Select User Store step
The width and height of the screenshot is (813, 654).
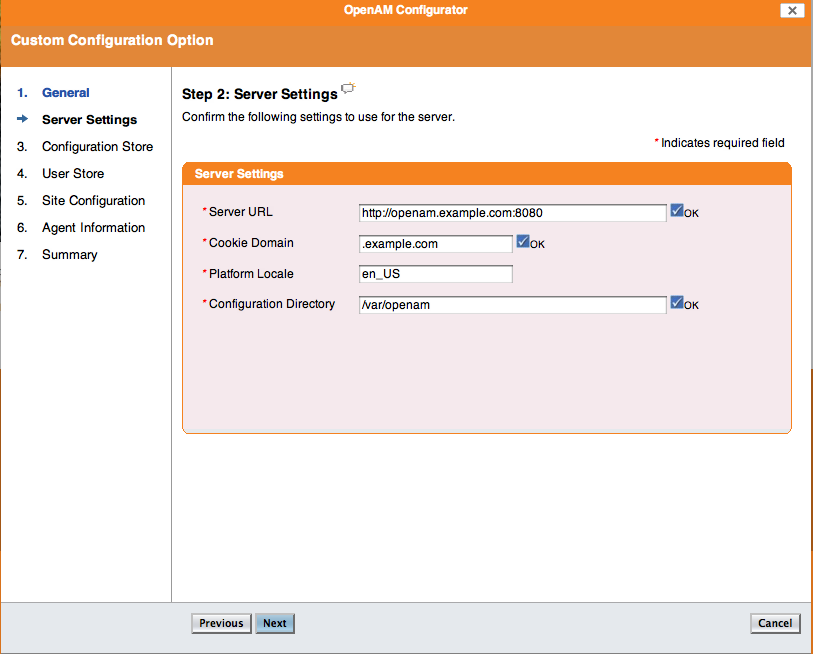point(73,174)
